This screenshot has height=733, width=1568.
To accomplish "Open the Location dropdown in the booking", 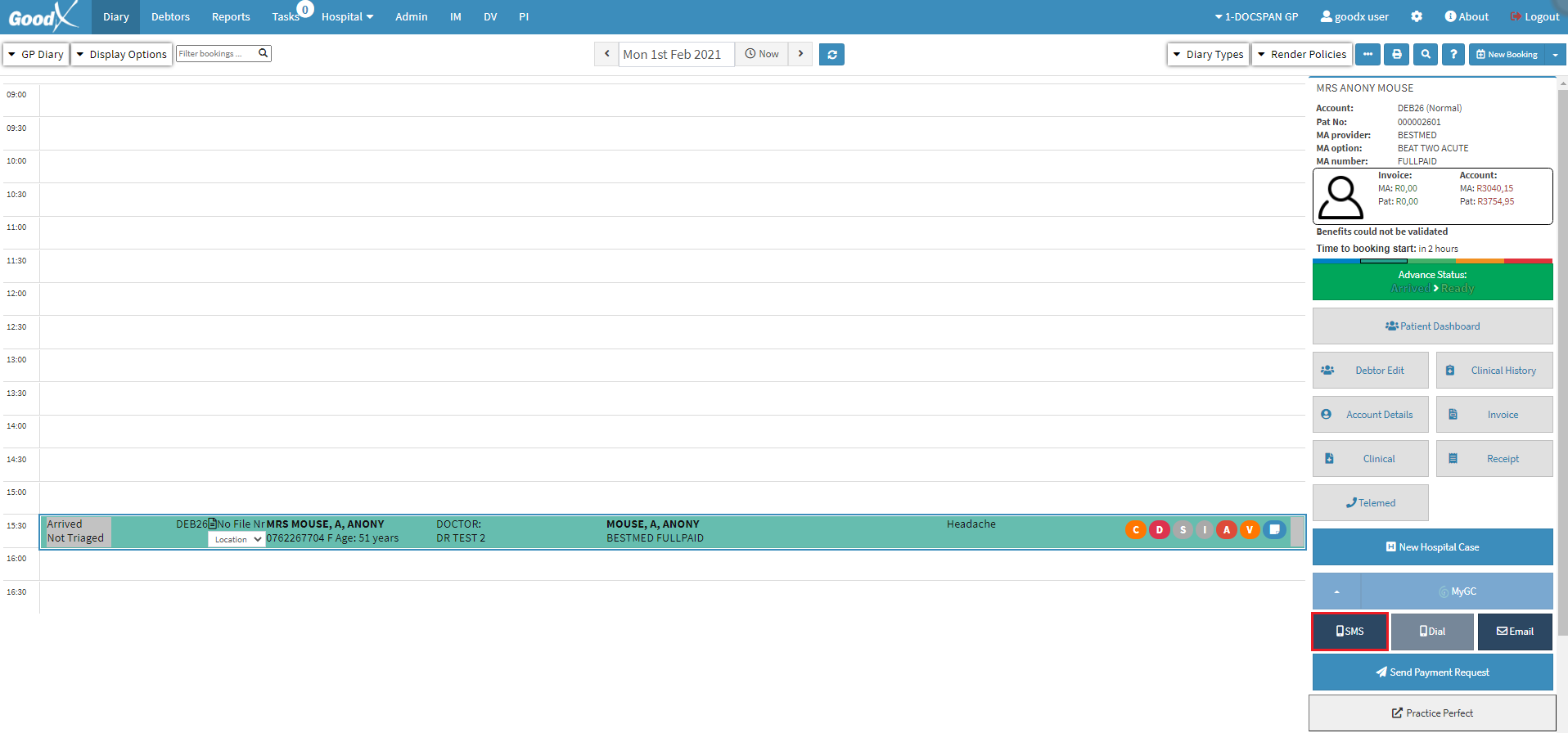I will [237, 539].
